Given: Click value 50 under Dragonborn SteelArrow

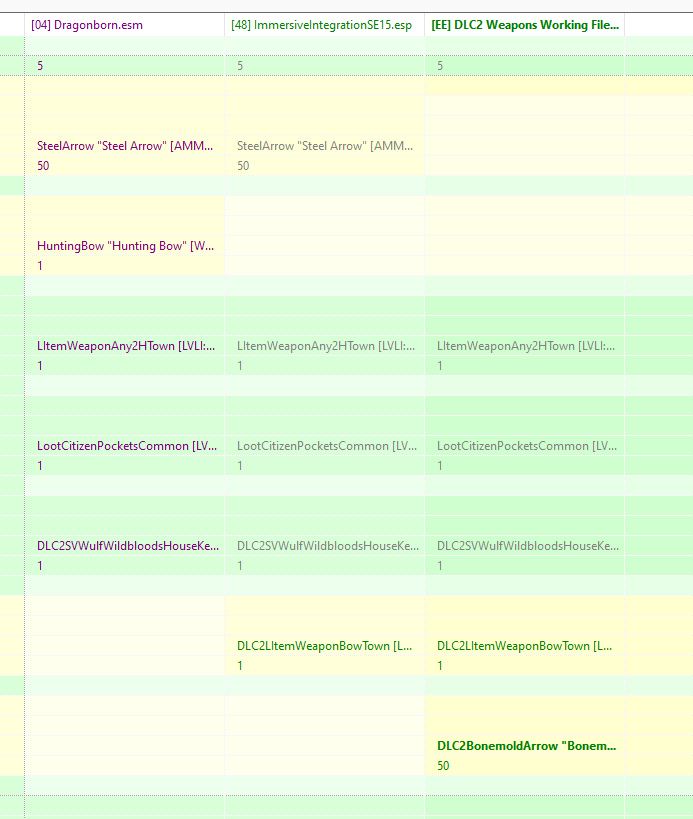Looking at the screenshot, I should (x=43, y=166).
